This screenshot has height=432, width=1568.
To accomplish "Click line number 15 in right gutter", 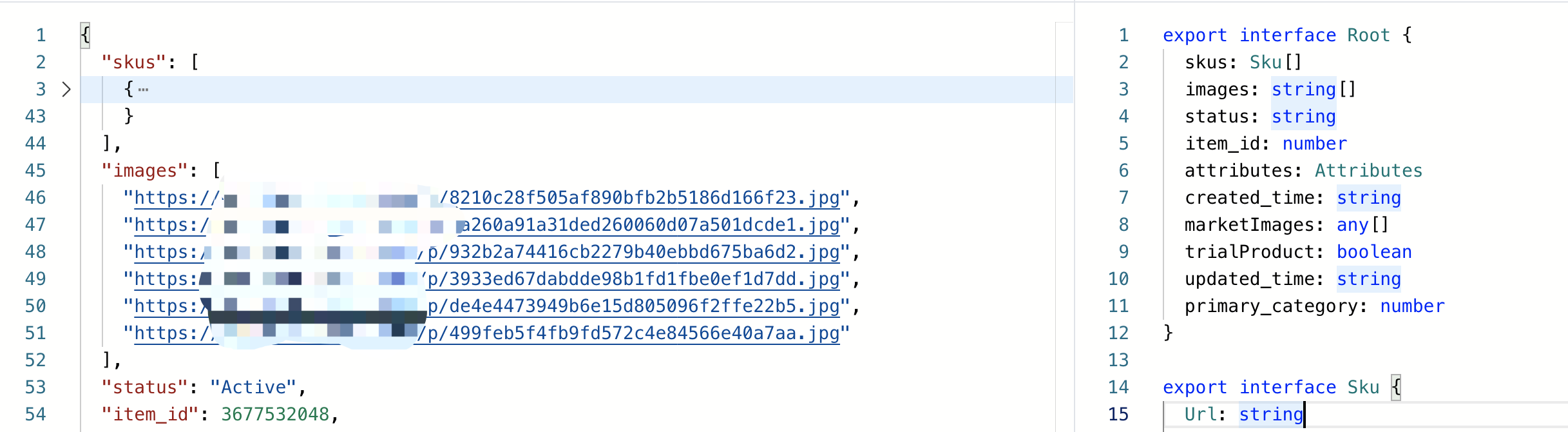I will [1118, 415].
